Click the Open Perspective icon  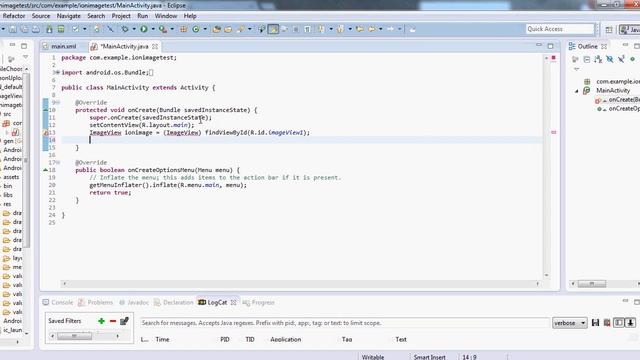pos(609,29)
